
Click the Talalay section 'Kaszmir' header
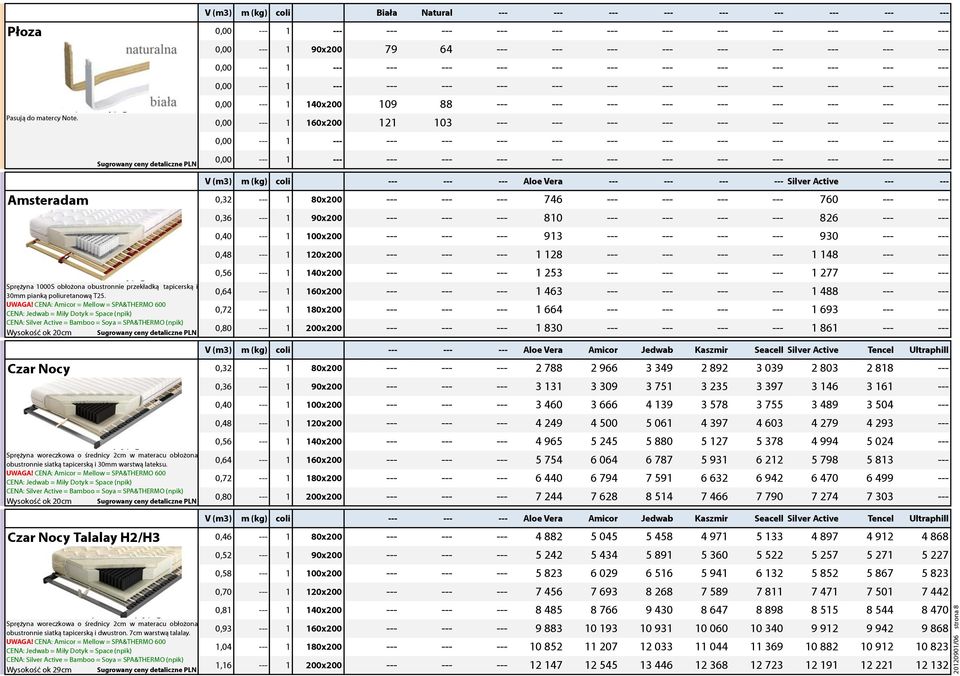[711, 518]
